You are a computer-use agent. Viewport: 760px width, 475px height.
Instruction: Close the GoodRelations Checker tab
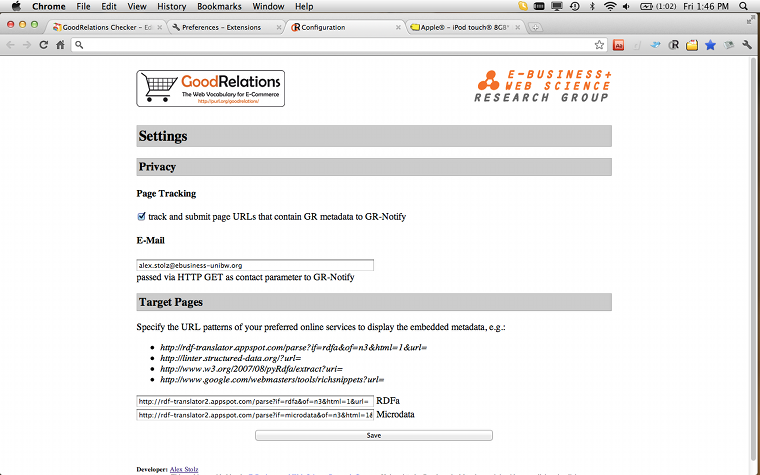159,28
